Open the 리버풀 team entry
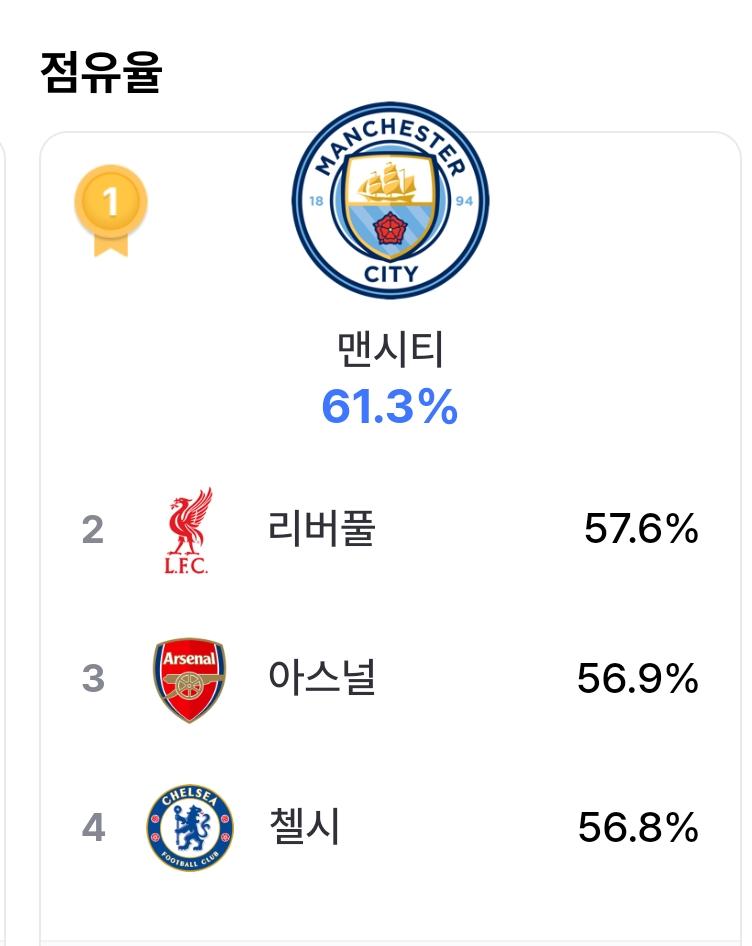The image size is (752, 946). 322,528
